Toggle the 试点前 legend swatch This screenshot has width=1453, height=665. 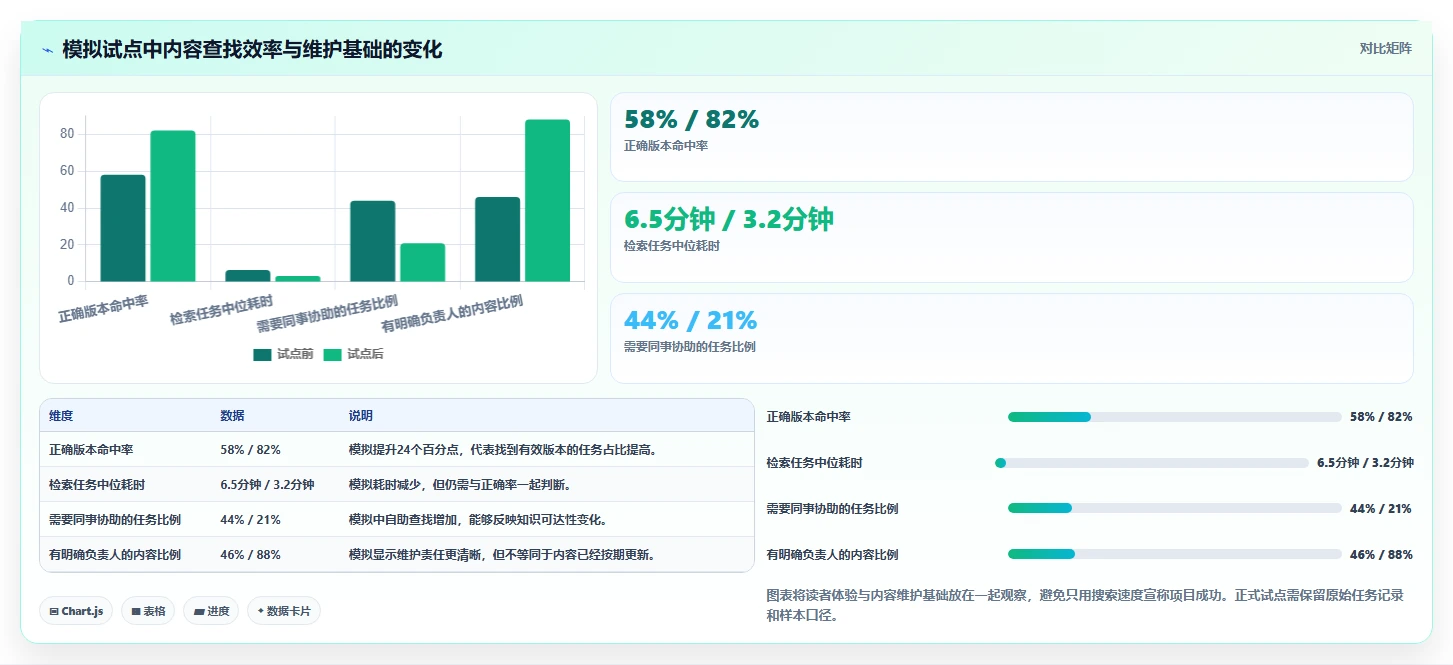(x=262, y=354)
